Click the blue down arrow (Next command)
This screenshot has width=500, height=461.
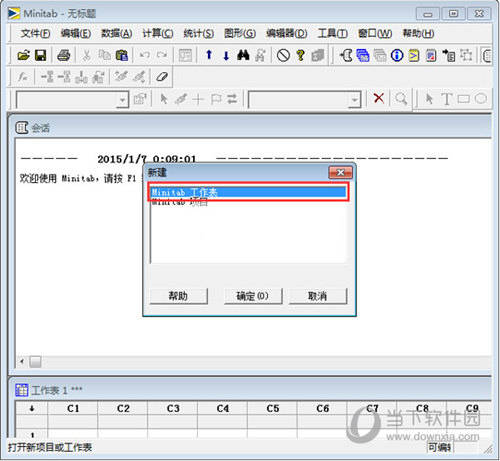click(x=226, y=55)
